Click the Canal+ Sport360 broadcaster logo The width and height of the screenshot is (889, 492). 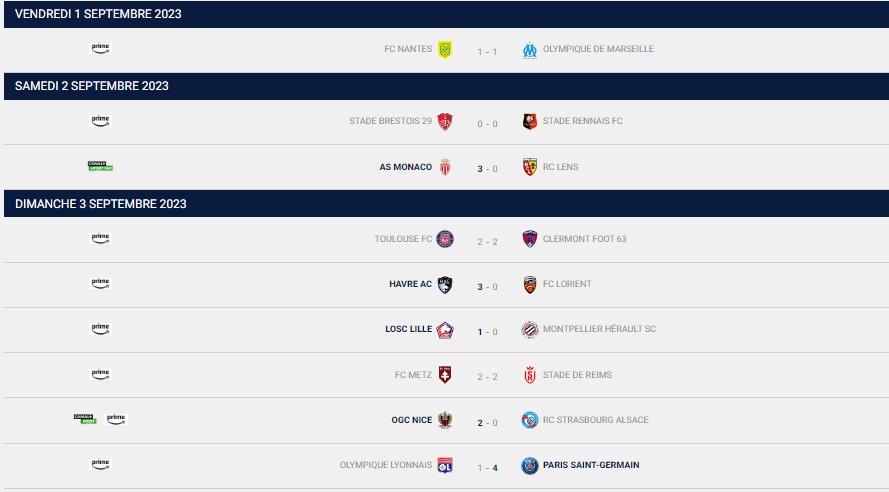[x=100, y=166]
